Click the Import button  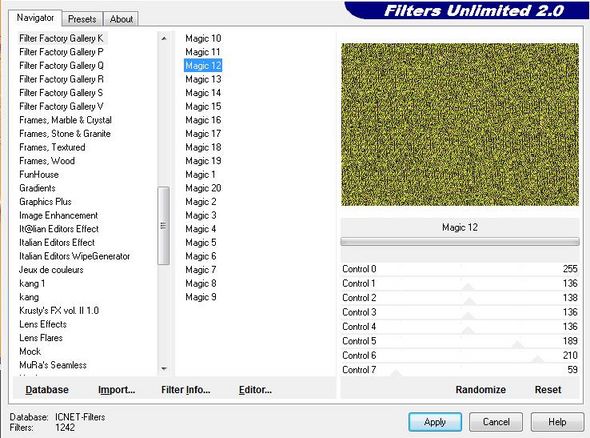pyautogui.click(x=117, y=390)
